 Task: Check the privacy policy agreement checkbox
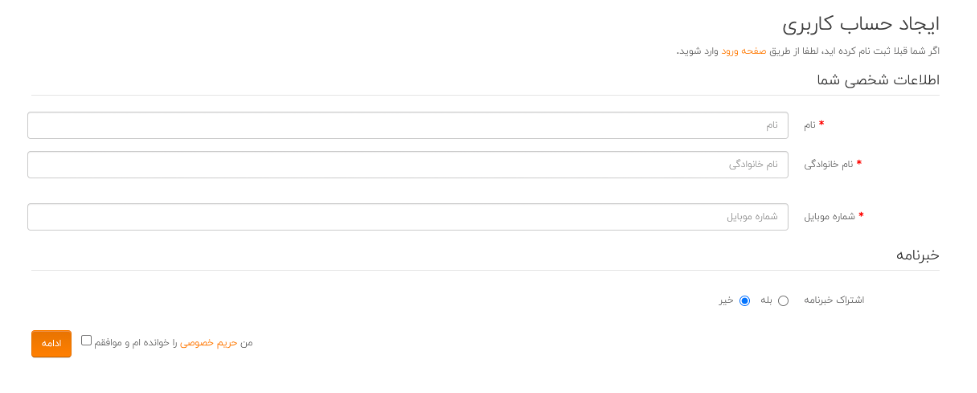coord(87,340)
